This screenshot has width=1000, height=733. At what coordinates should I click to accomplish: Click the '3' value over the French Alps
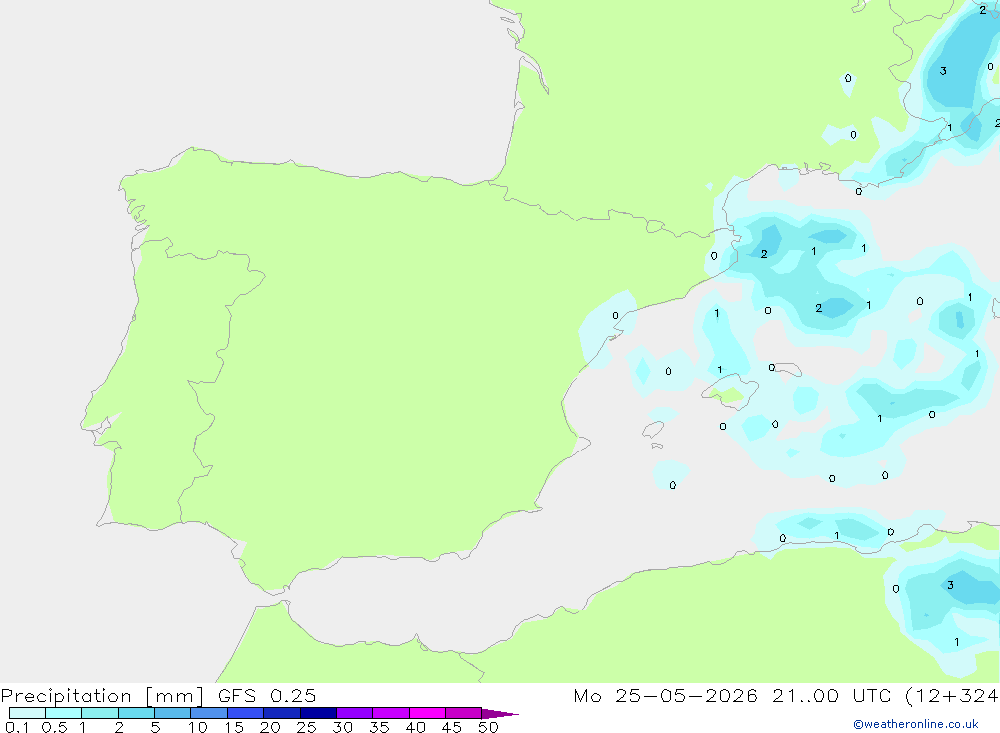[943, 71]
